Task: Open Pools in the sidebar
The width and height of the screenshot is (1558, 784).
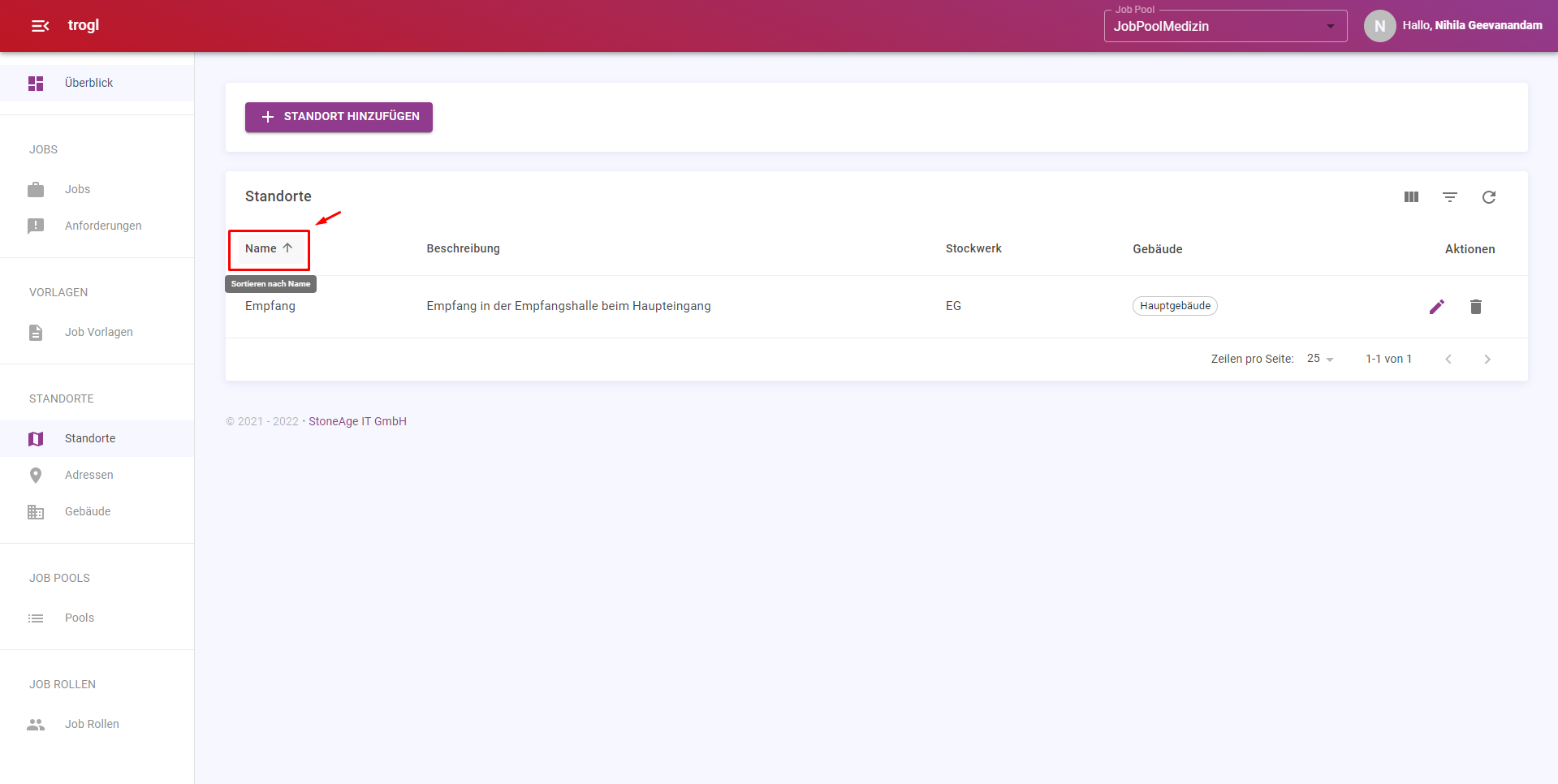Action: click(x=97, y=618)
